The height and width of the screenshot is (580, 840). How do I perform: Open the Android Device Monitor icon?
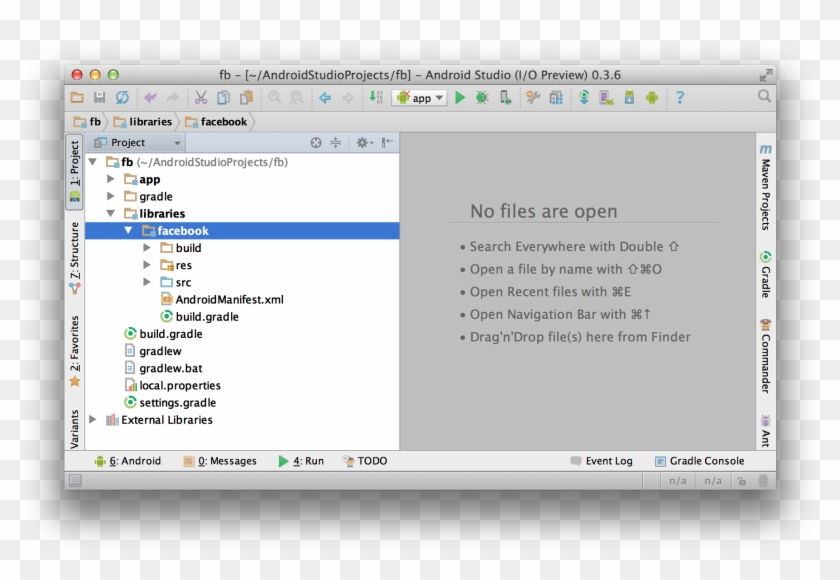coord(652,97)
